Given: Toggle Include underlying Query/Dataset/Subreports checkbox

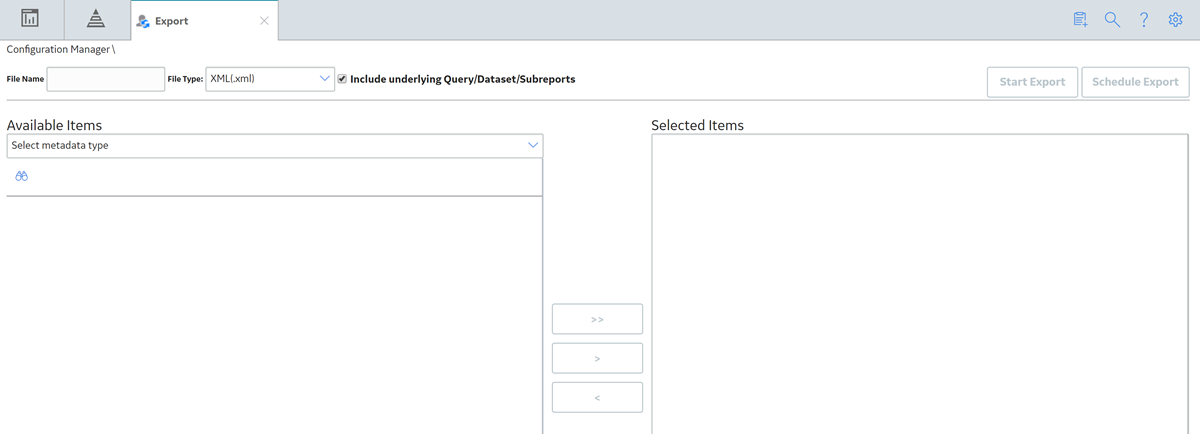Looking at the screenshot, I should coord(342,79).
